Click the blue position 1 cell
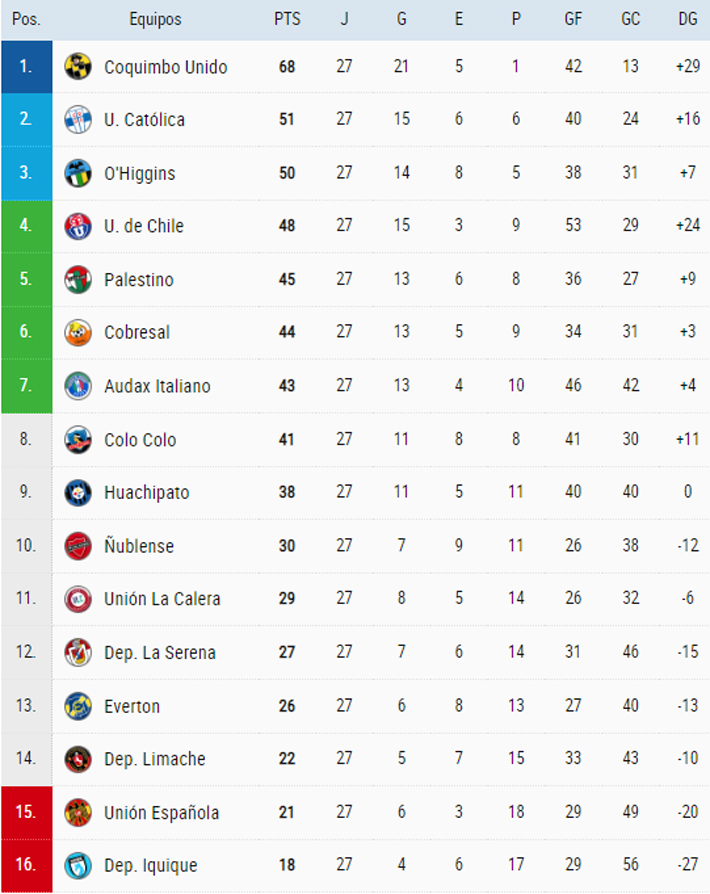This screenshot has width=710, height=894. tap(26, 67)
